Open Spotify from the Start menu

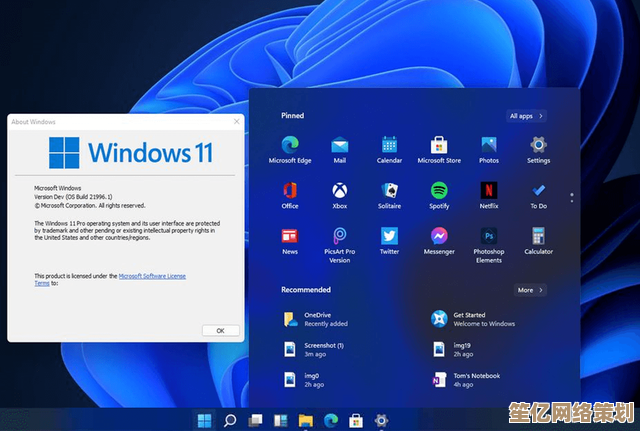click(x=439, y=191)
